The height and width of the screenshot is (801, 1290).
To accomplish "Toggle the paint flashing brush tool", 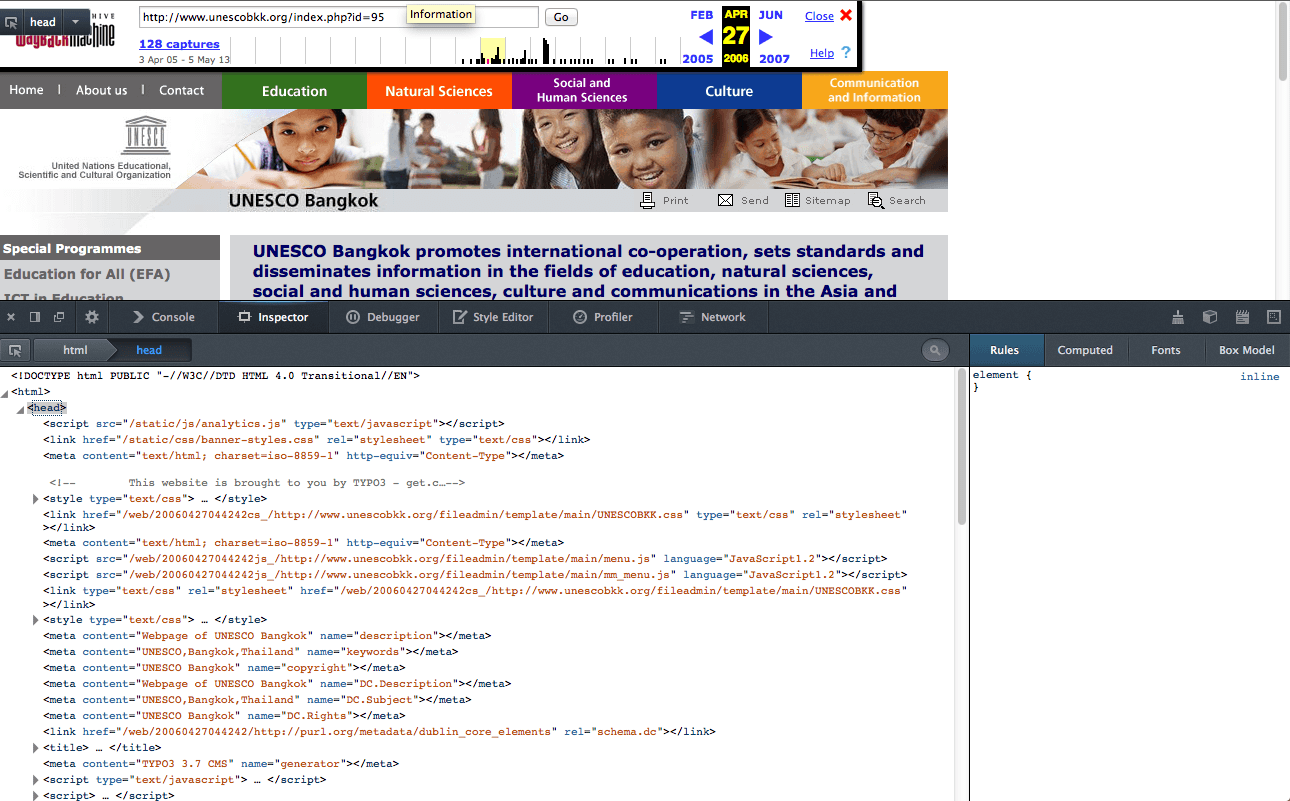I will (x=1179, y=317).
